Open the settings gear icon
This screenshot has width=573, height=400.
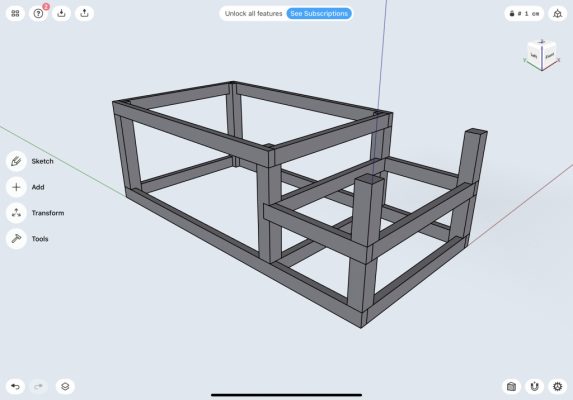pyautogui.click(x=558, y=386)
